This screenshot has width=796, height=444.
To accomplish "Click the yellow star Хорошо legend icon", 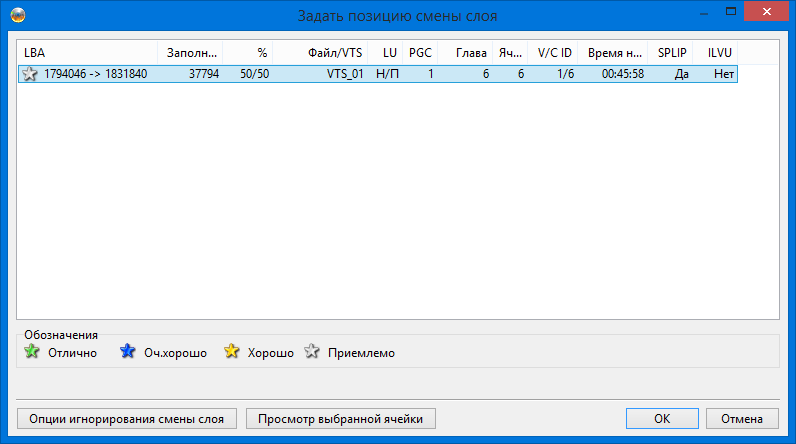I will tap(231, 351).
